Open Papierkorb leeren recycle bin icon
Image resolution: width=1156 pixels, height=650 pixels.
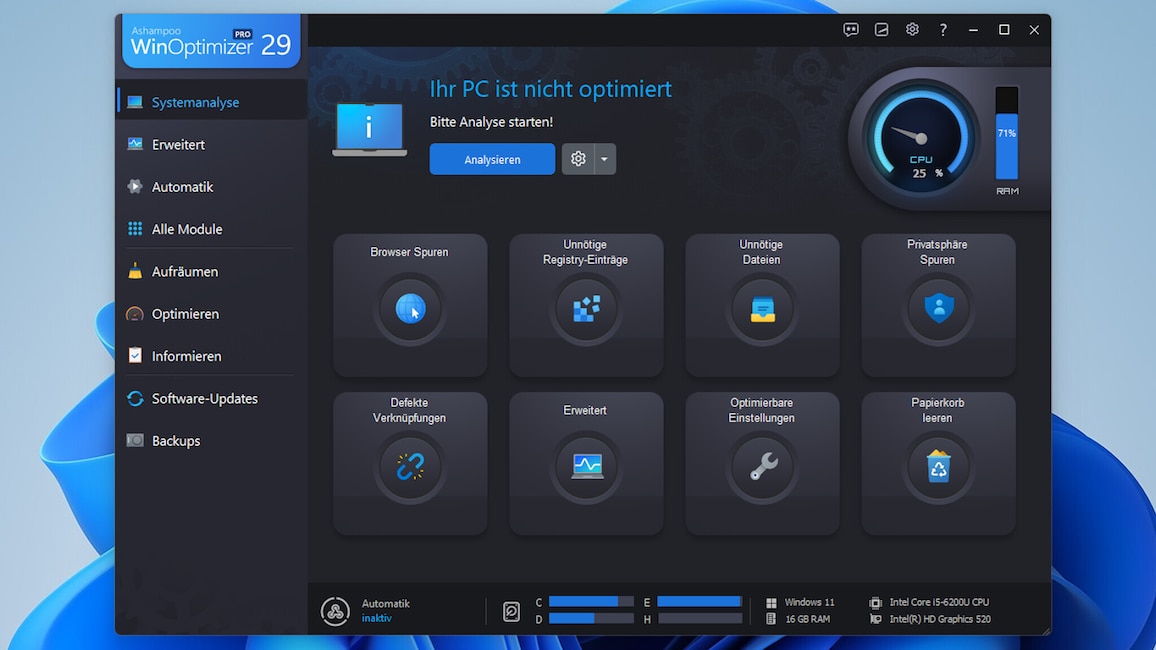(939, 466)
